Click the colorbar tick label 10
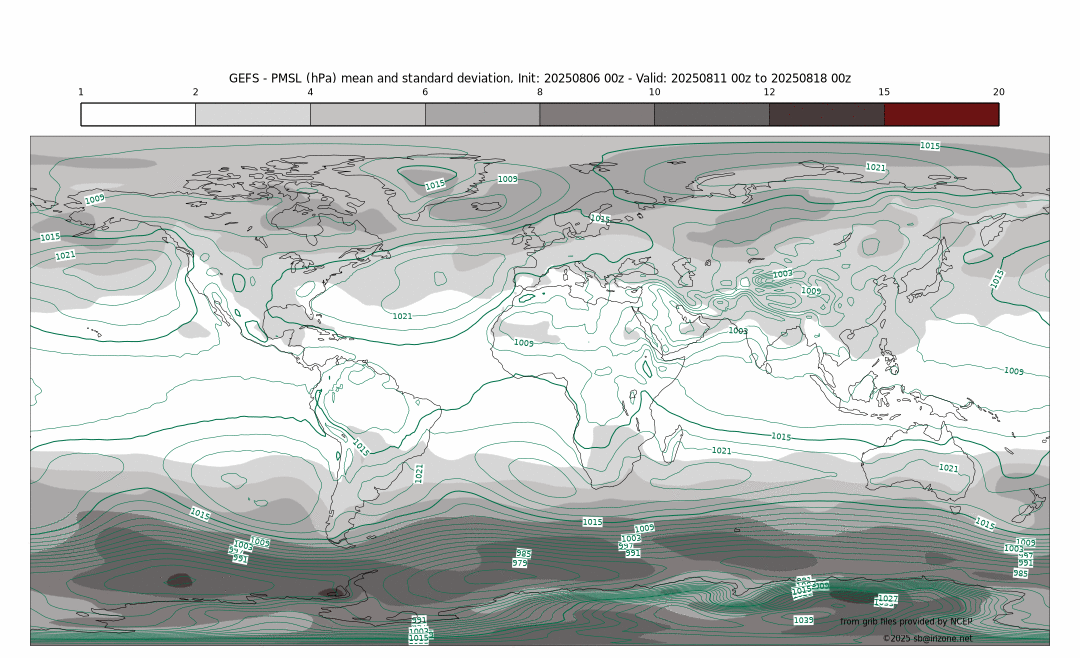This screenshot has height=658, width=1080. (x=654, y=92)
